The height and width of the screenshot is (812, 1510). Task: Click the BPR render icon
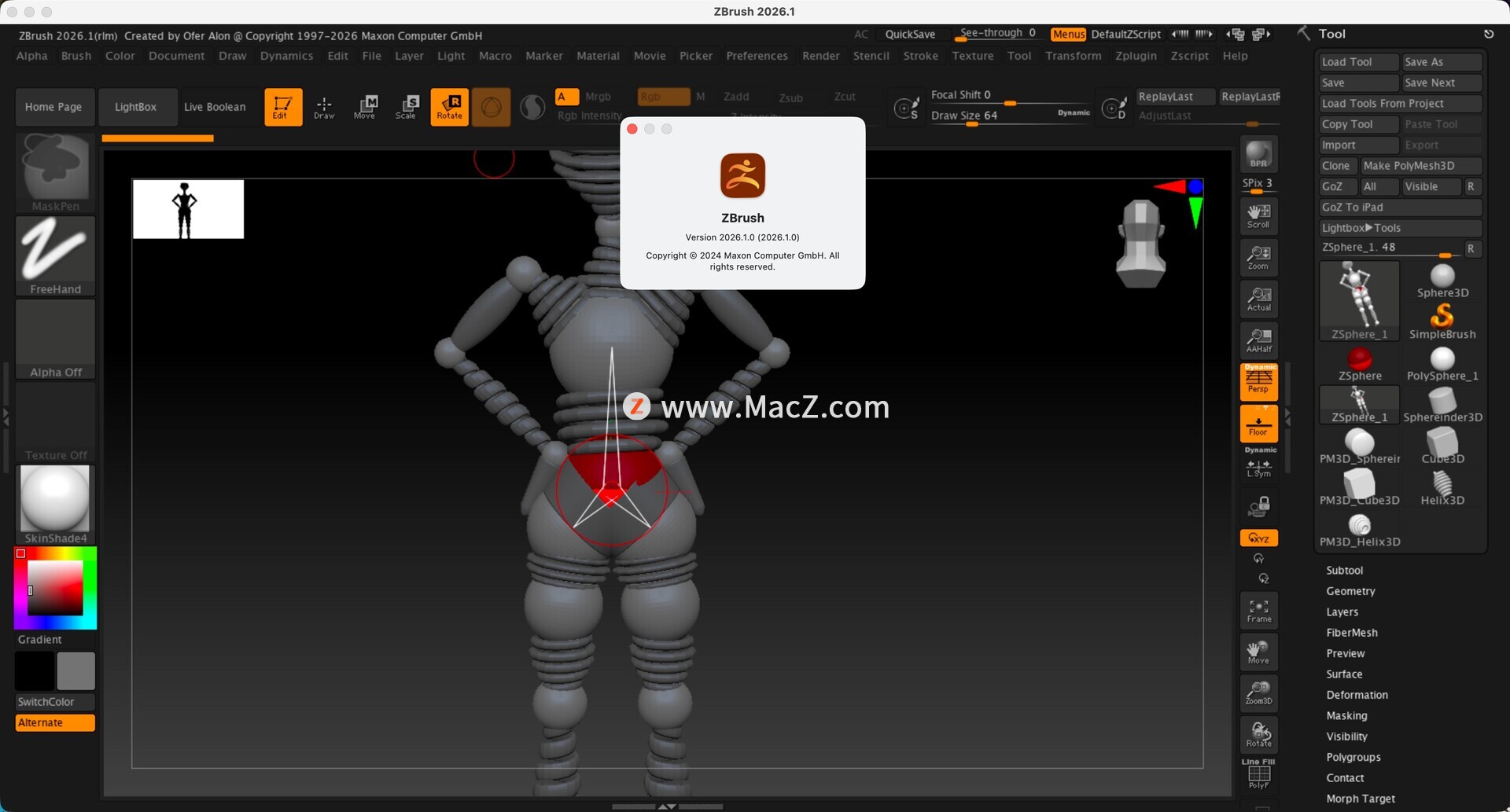[x=1258, y=154]
